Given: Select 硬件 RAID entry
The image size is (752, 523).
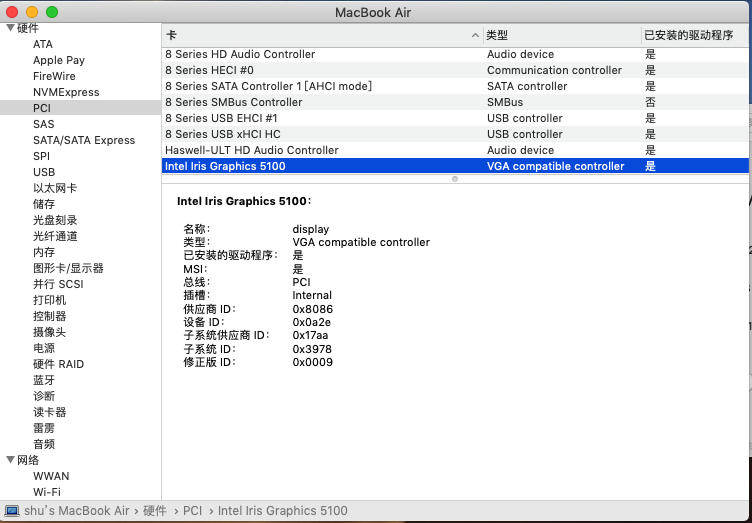Looking at the screenshot, I should [x=58, y=364].
